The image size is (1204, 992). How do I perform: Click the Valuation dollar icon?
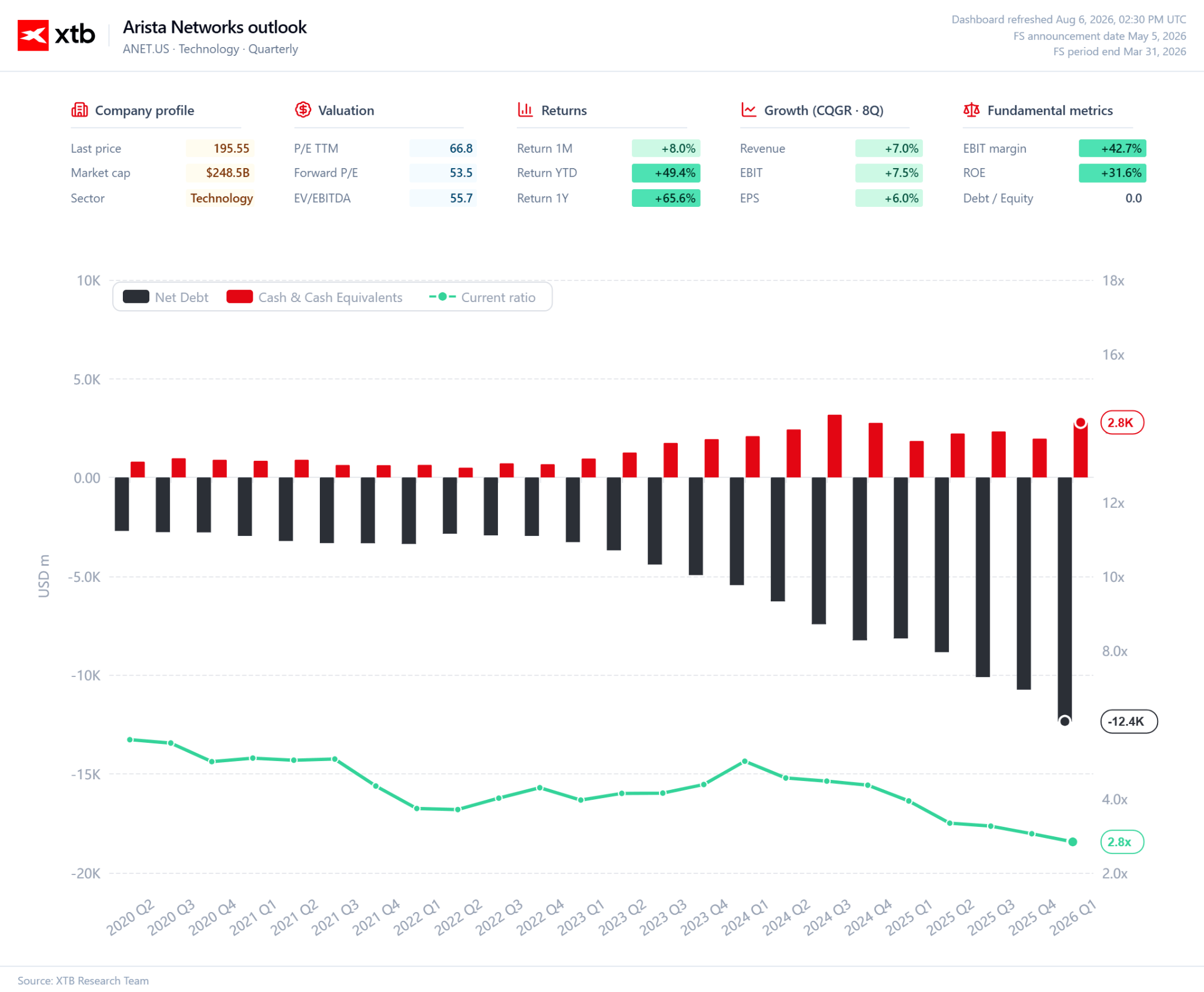point(303,110)
